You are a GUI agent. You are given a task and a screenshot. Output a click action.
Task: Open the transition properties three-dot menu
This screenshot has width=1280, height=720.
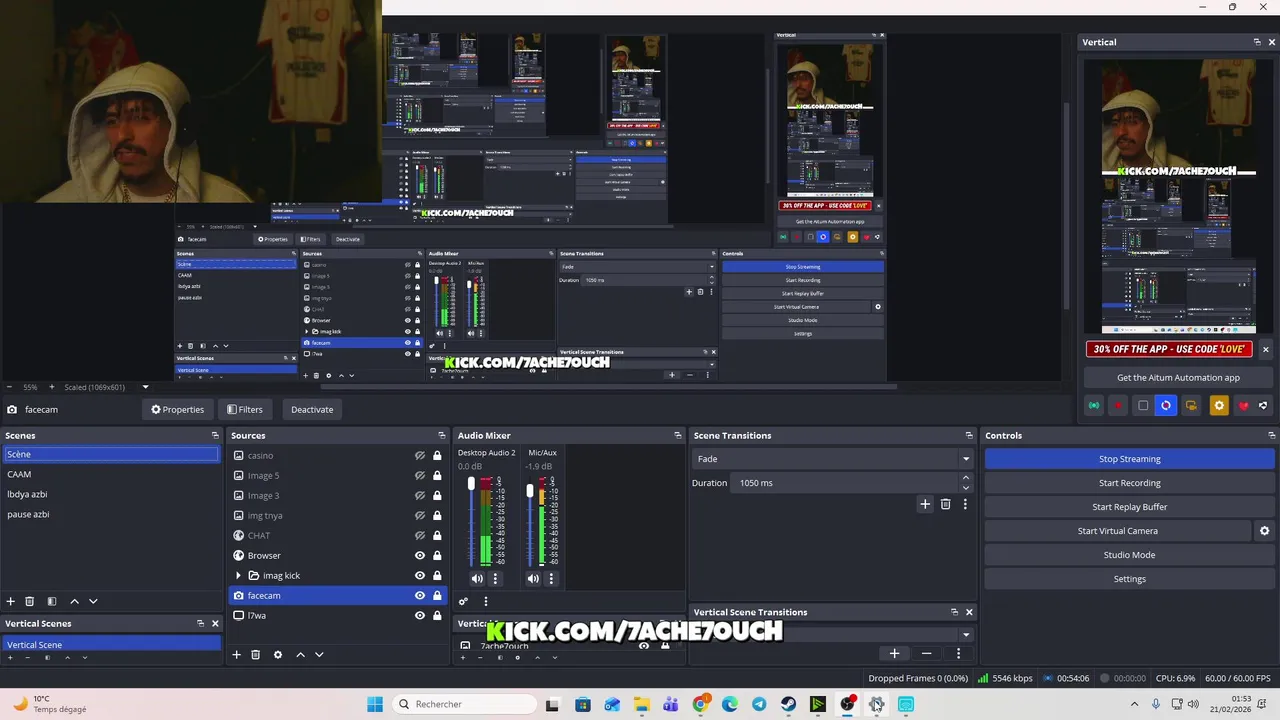965,504
